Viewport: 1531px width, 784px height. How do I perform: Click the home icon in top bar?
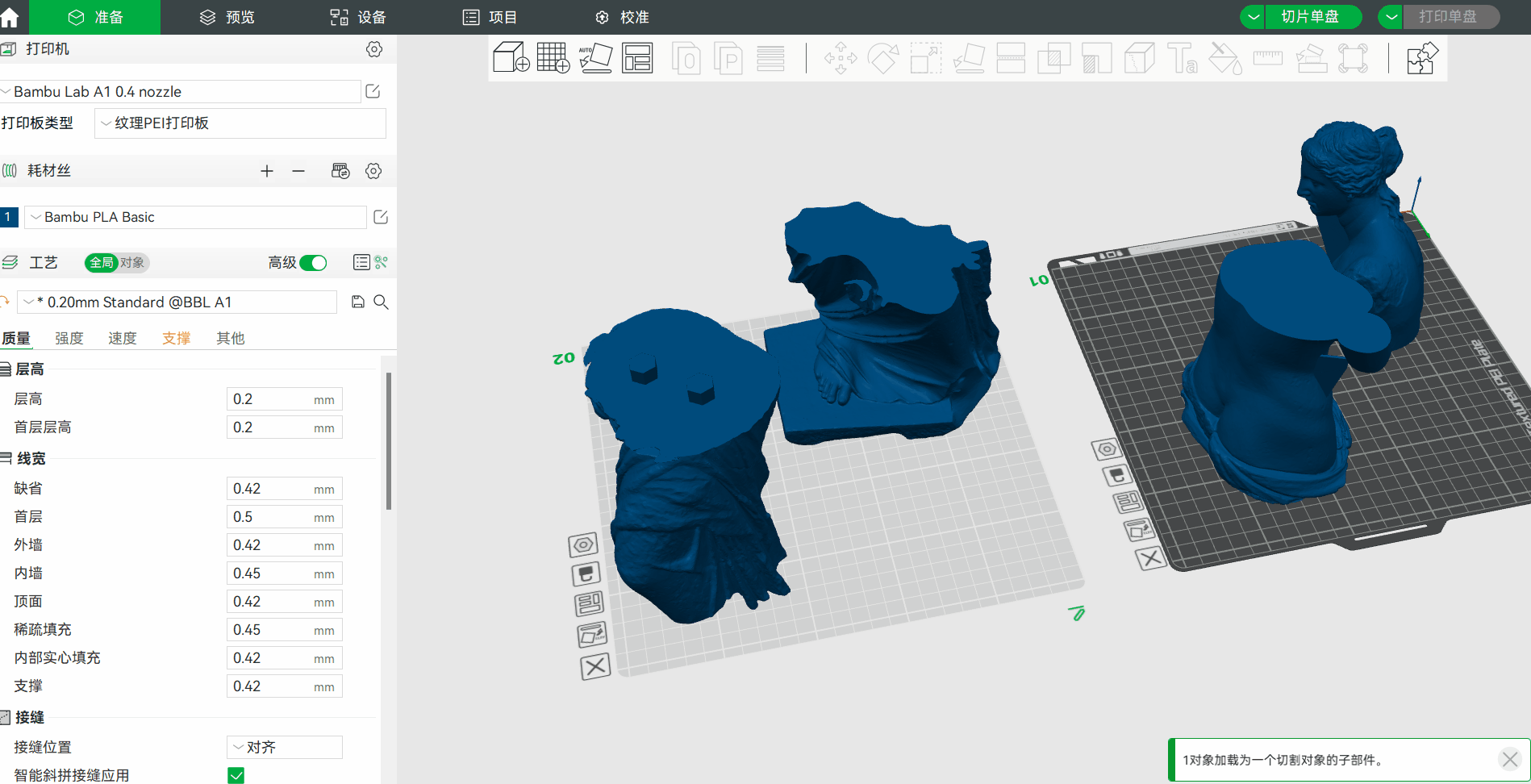pos(10,17)
